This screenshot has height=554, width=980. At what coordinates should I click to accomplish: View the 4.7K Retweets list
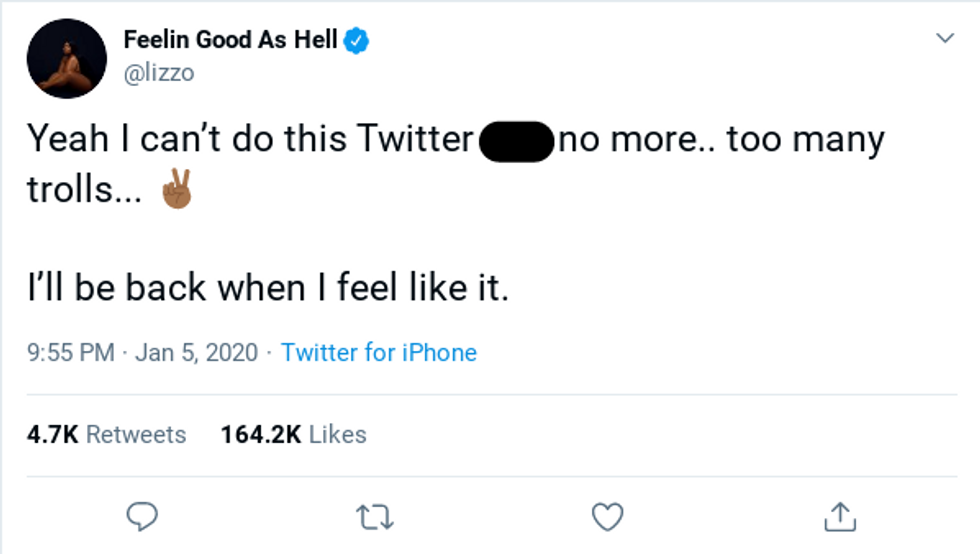click(x=107, y=435)
